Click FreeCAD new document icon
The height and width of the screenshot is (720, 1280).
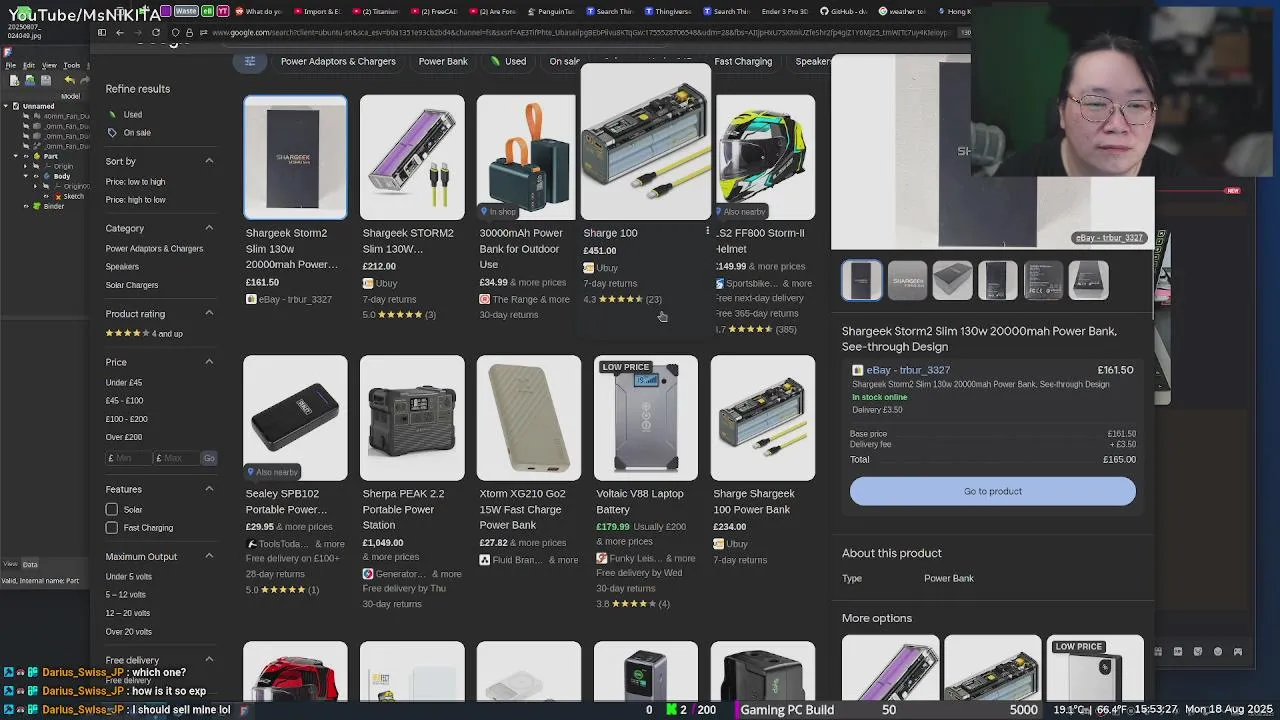(x=14, y=80)
